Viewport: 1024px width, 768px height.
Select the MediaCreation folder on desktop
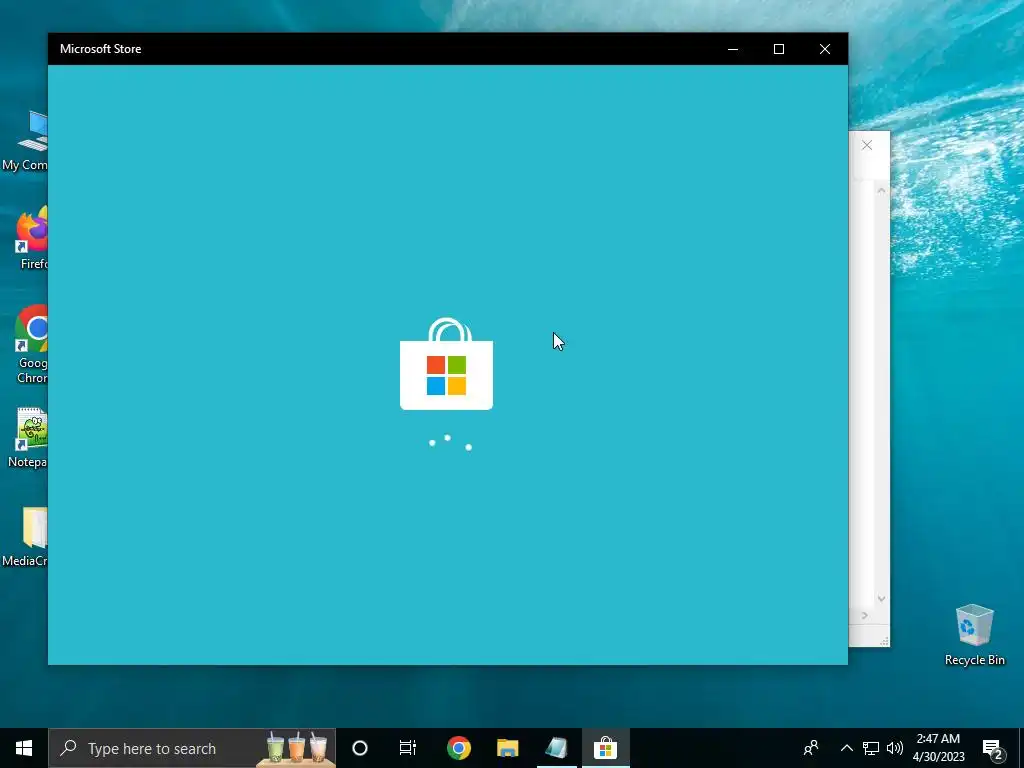pyautogui.click(x=26, y=537)
